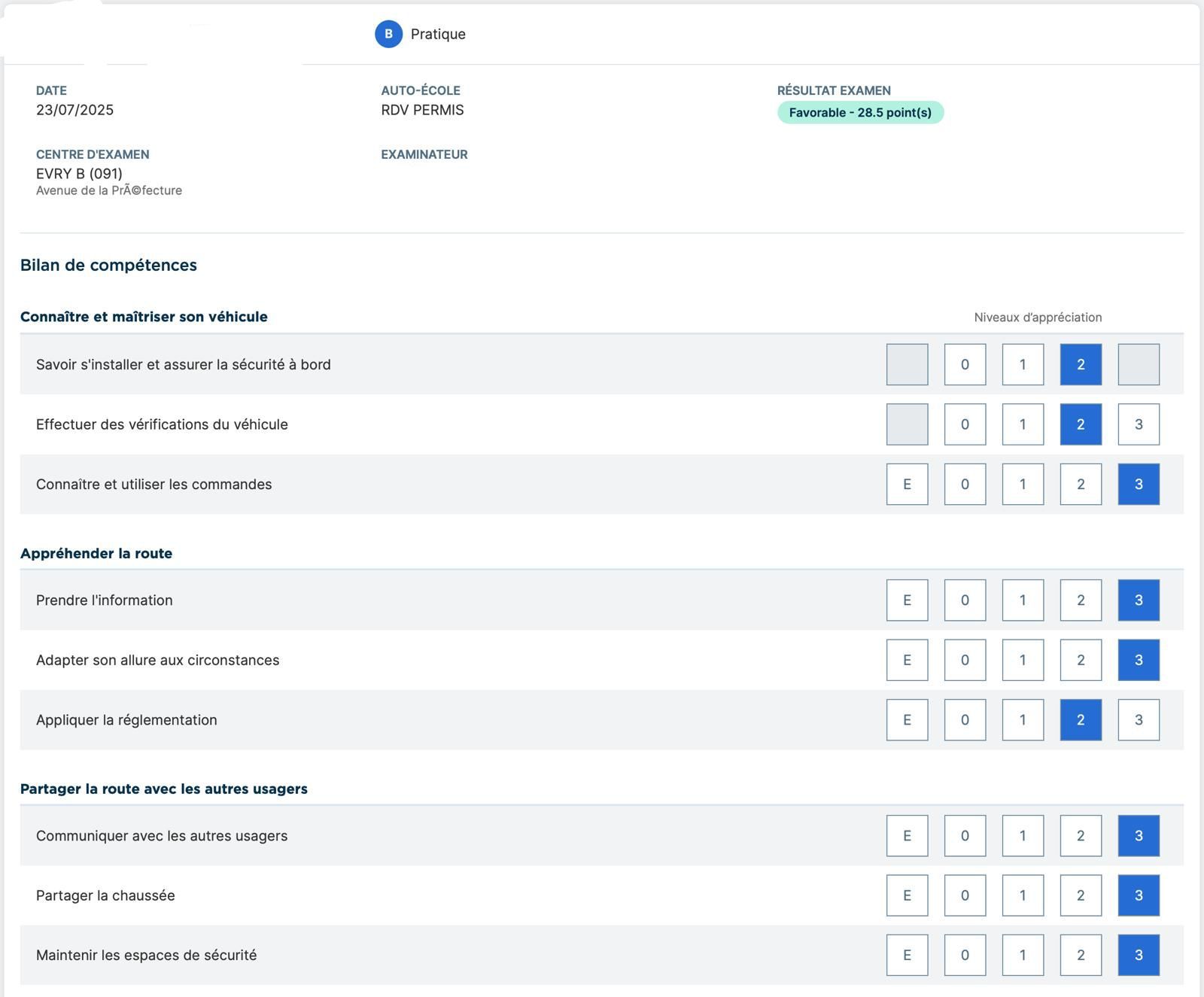The width and height of the screenshot is (1204, 997).
Task: Choose E for Connaître et utiliser les commandes
Action: 907,484
